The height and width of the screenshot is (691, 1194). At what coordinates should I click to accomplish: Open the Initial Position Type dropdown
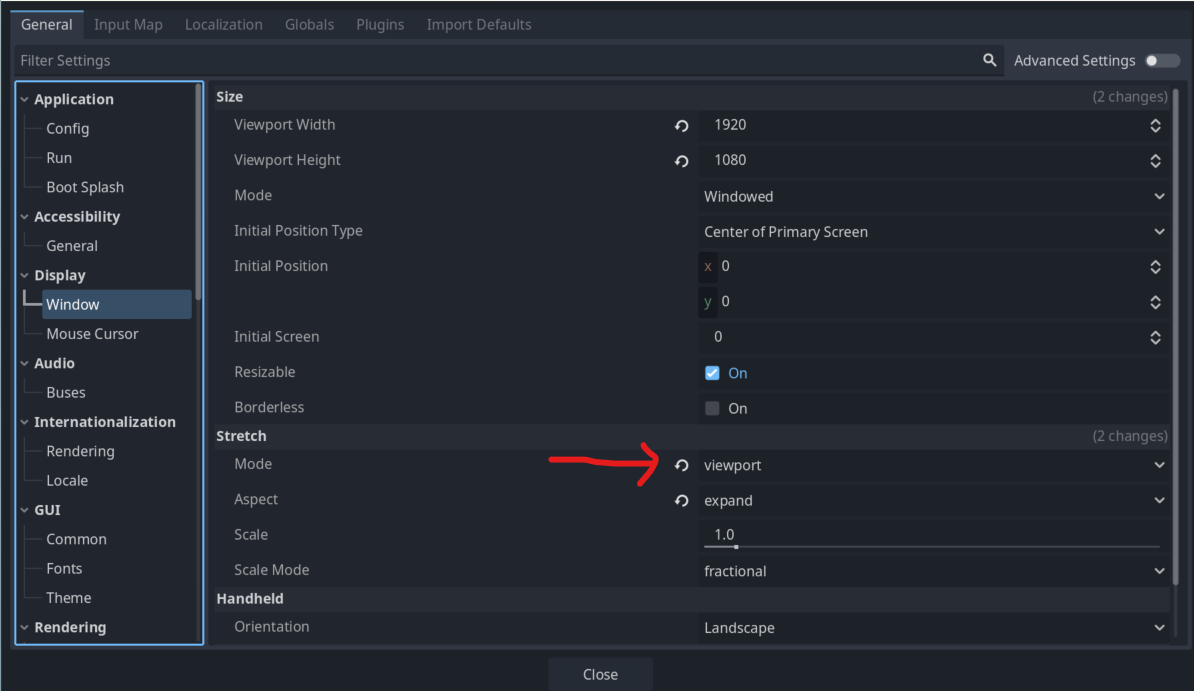[x=934, y=232]
